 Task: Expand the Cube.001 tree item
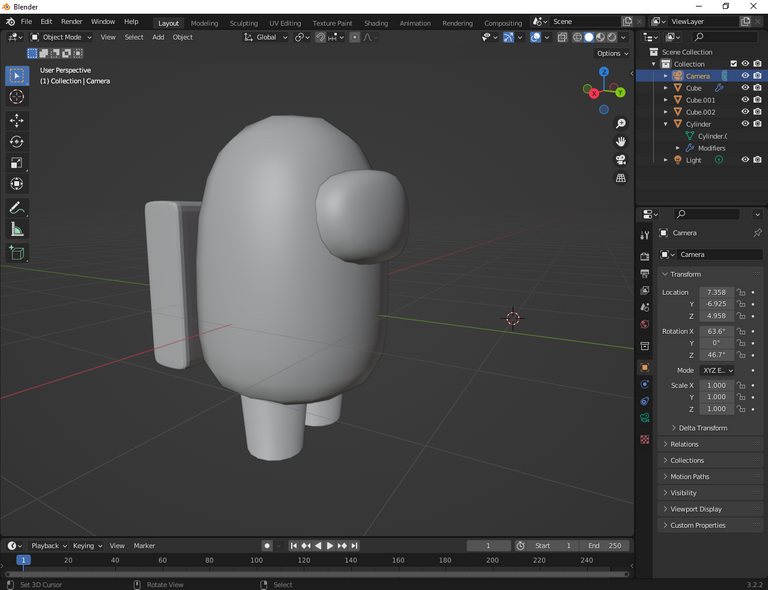click(x=665, y=100)
